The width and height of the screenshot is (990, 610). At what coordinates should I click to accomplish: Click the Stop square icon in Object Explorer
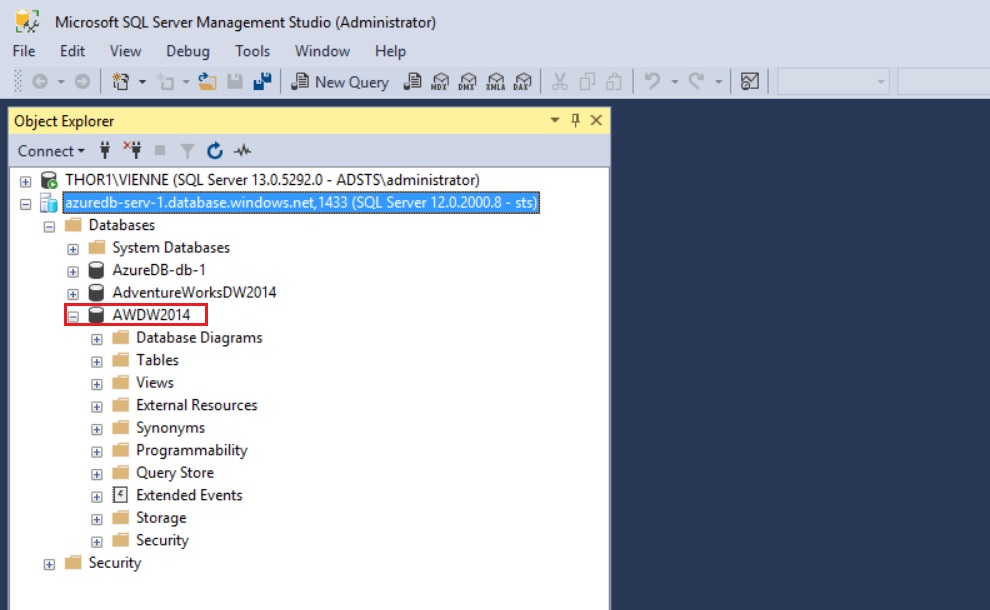click(160, 150)
